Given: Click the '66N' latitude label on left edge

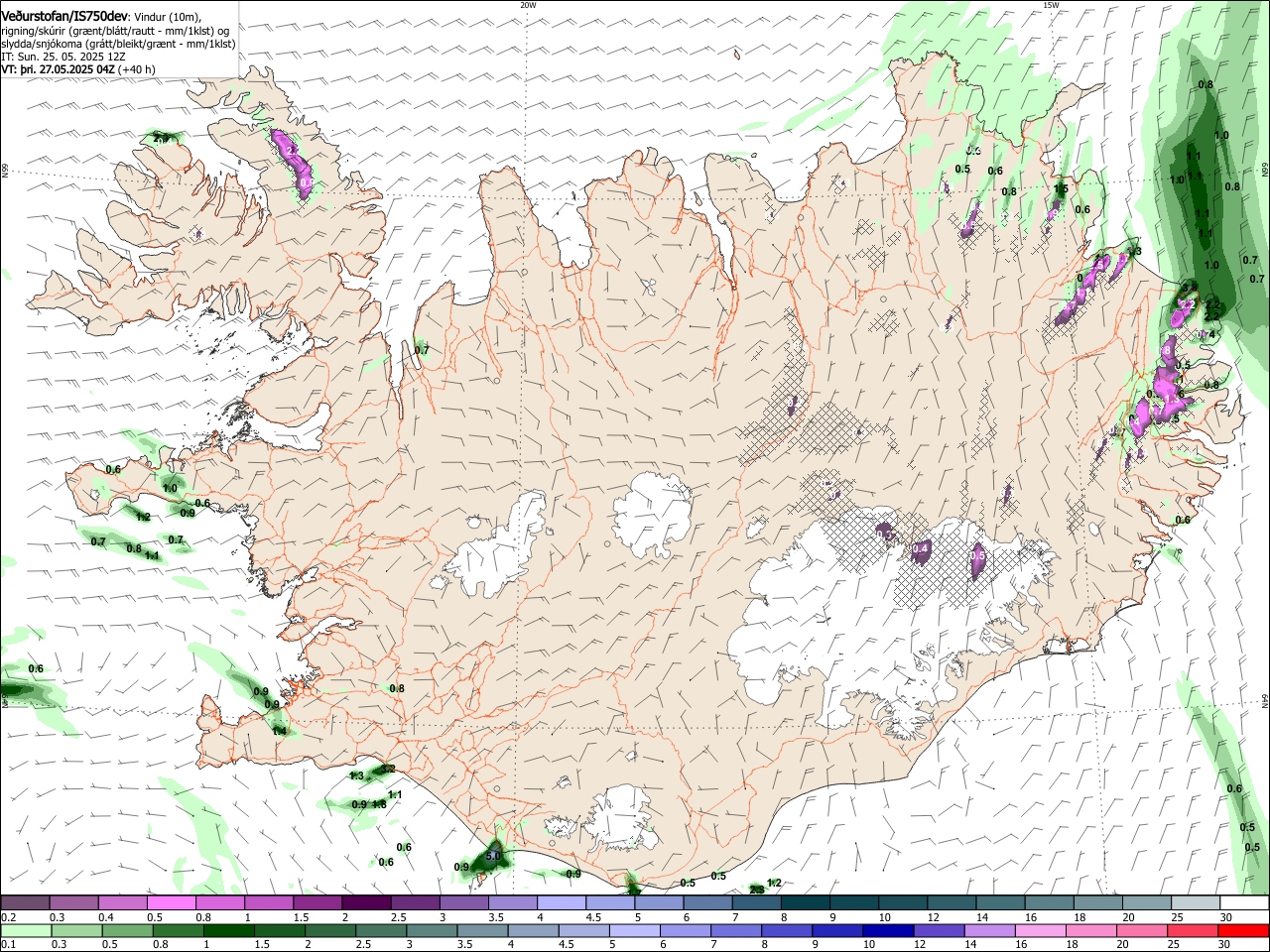Looking at the screenshot, I should (x=5, y=172).
